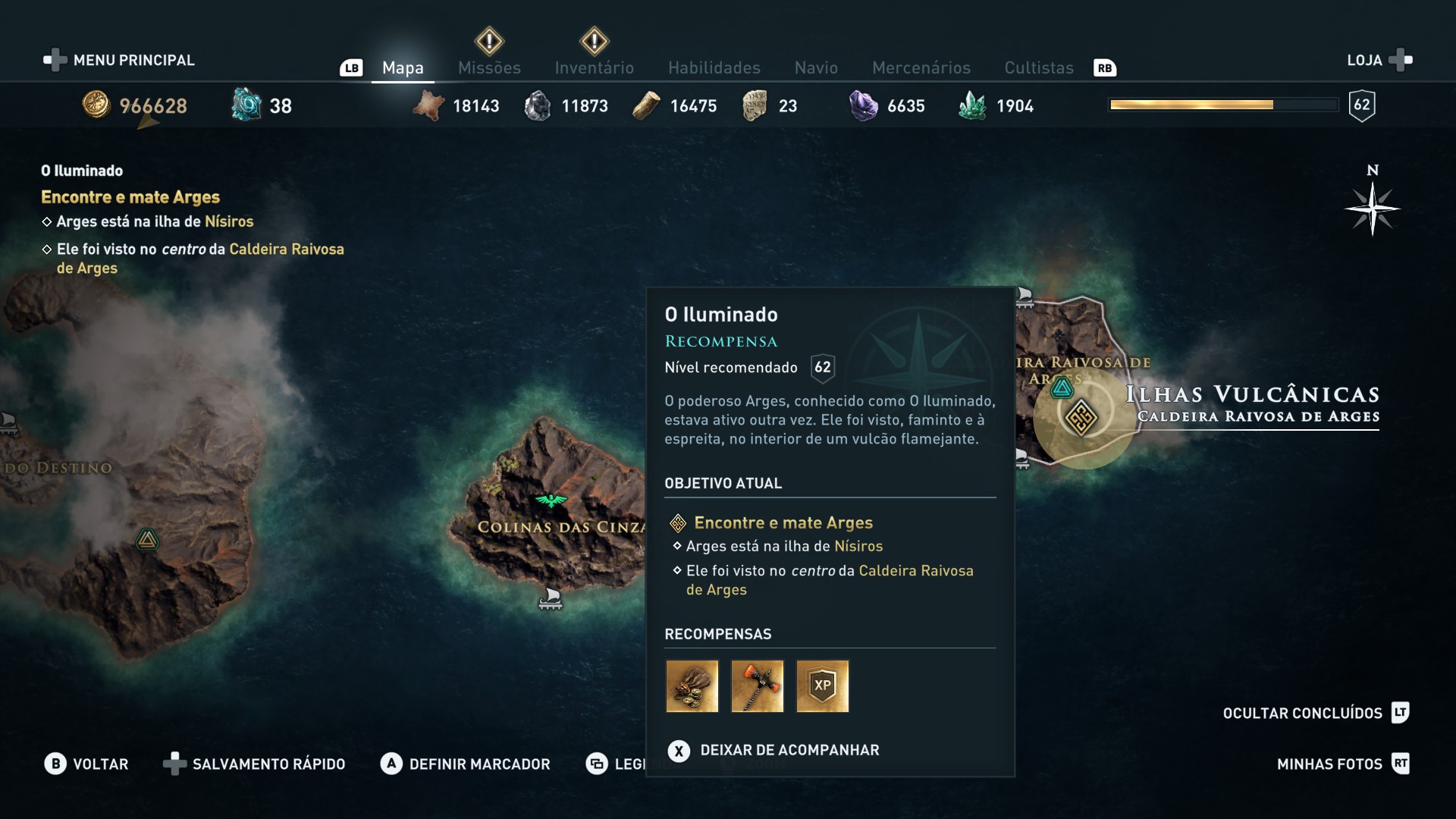Toggle Ocultar Concluídos option
The height and width of the screenshot is (819, 1456).
point(1316,713)
